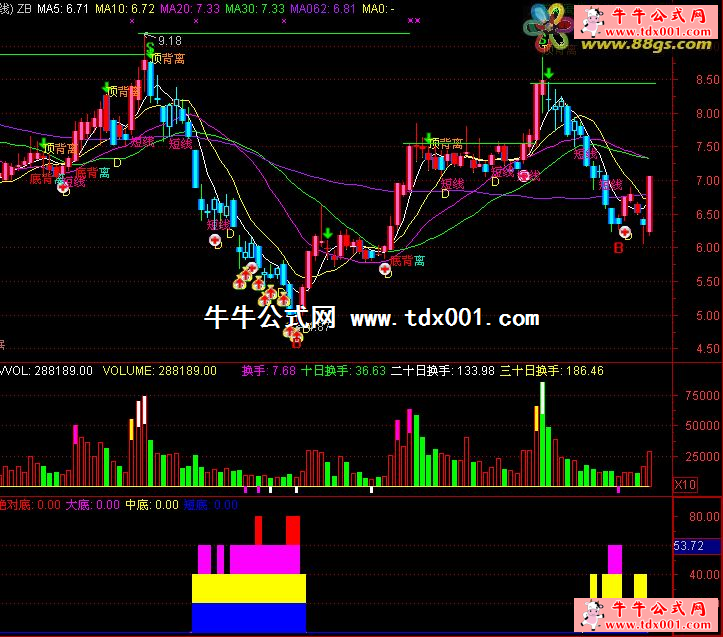
Task: Click the red B signal below 6.50 on the right
Action: (618, 248)
